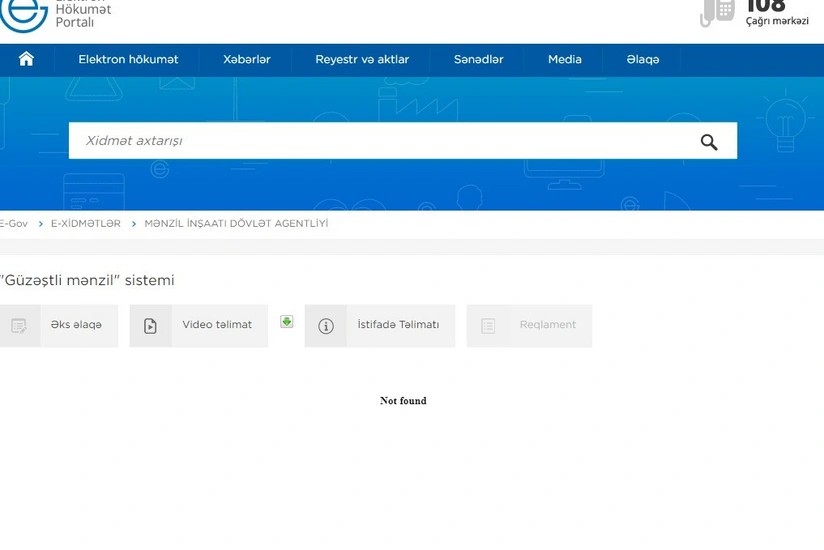The width and height of the screenshot is (824, 550).
Task: Click the green download arrow icon
Action: (287, 322)
